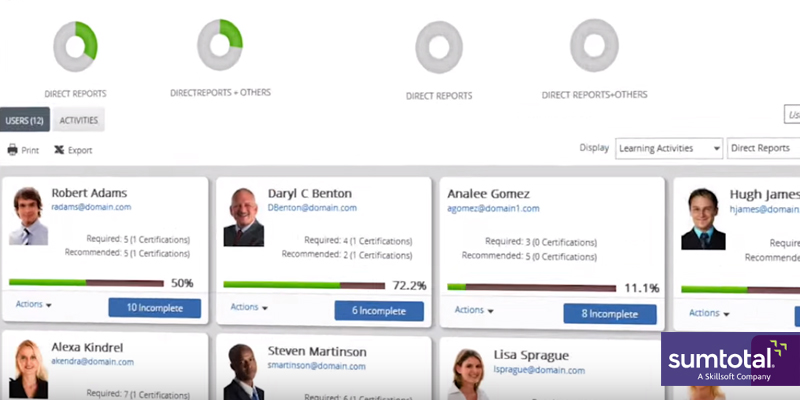The height and width of the screenshot is (400, 800).
Task: Expand Actions menu for Analee Gomez
Action: click(x=474, y=310)
